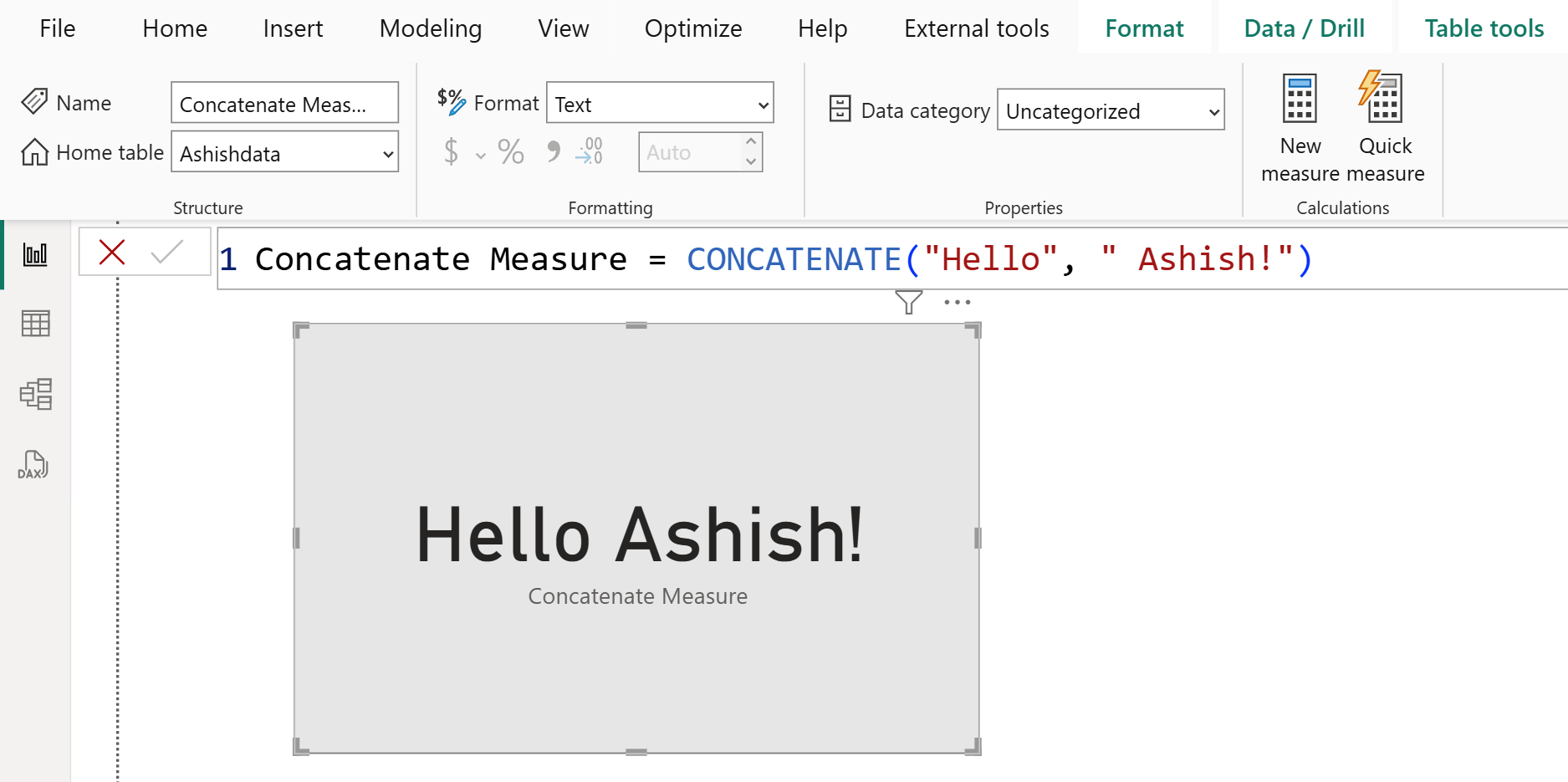The width and height of the screenshot is (1568, 782).
Task: Click the dynamic format string icon
Action: coord(450,100)
